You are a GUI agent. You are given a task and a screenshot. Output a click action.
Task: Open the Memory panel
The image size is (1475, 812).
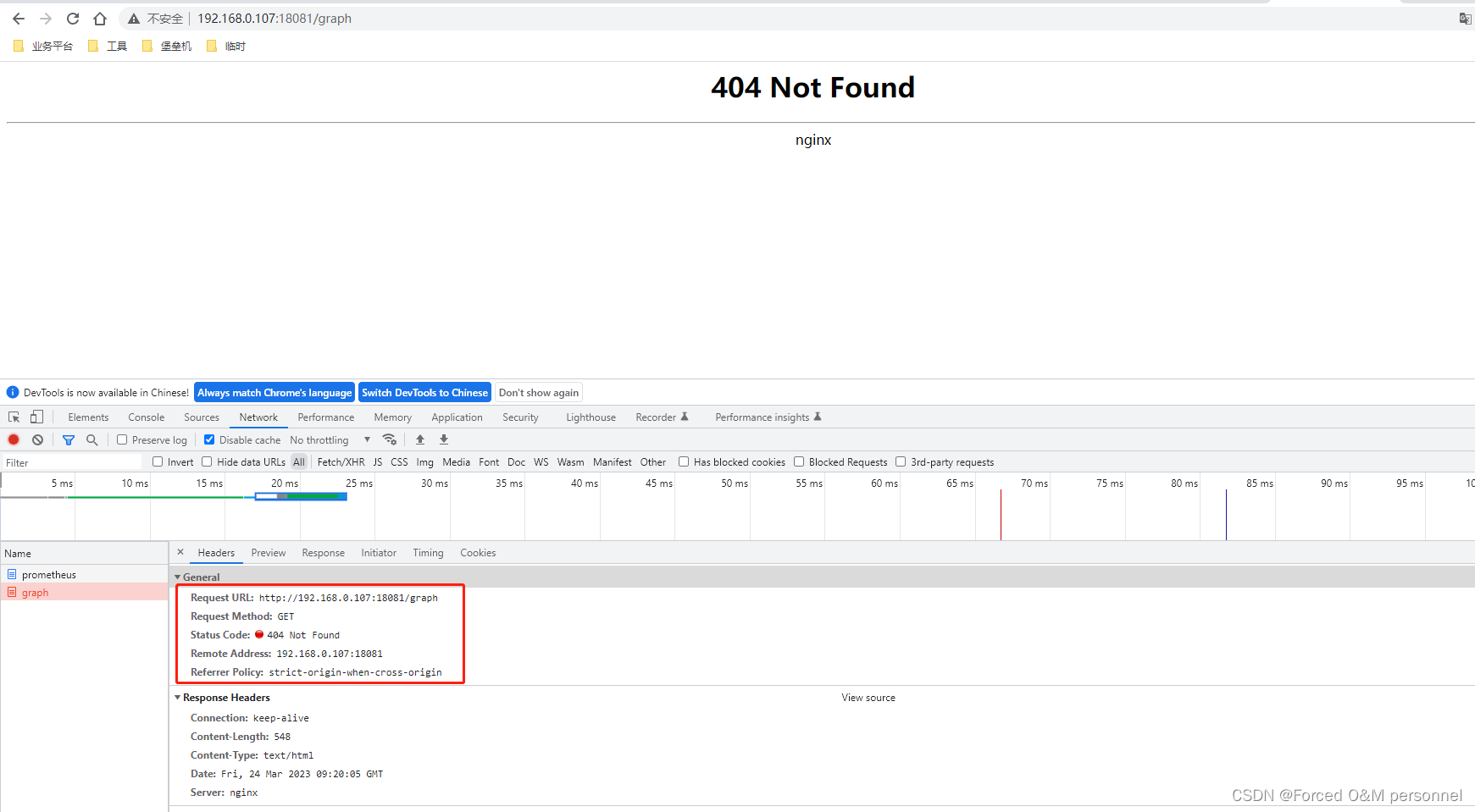pos(393,417)
